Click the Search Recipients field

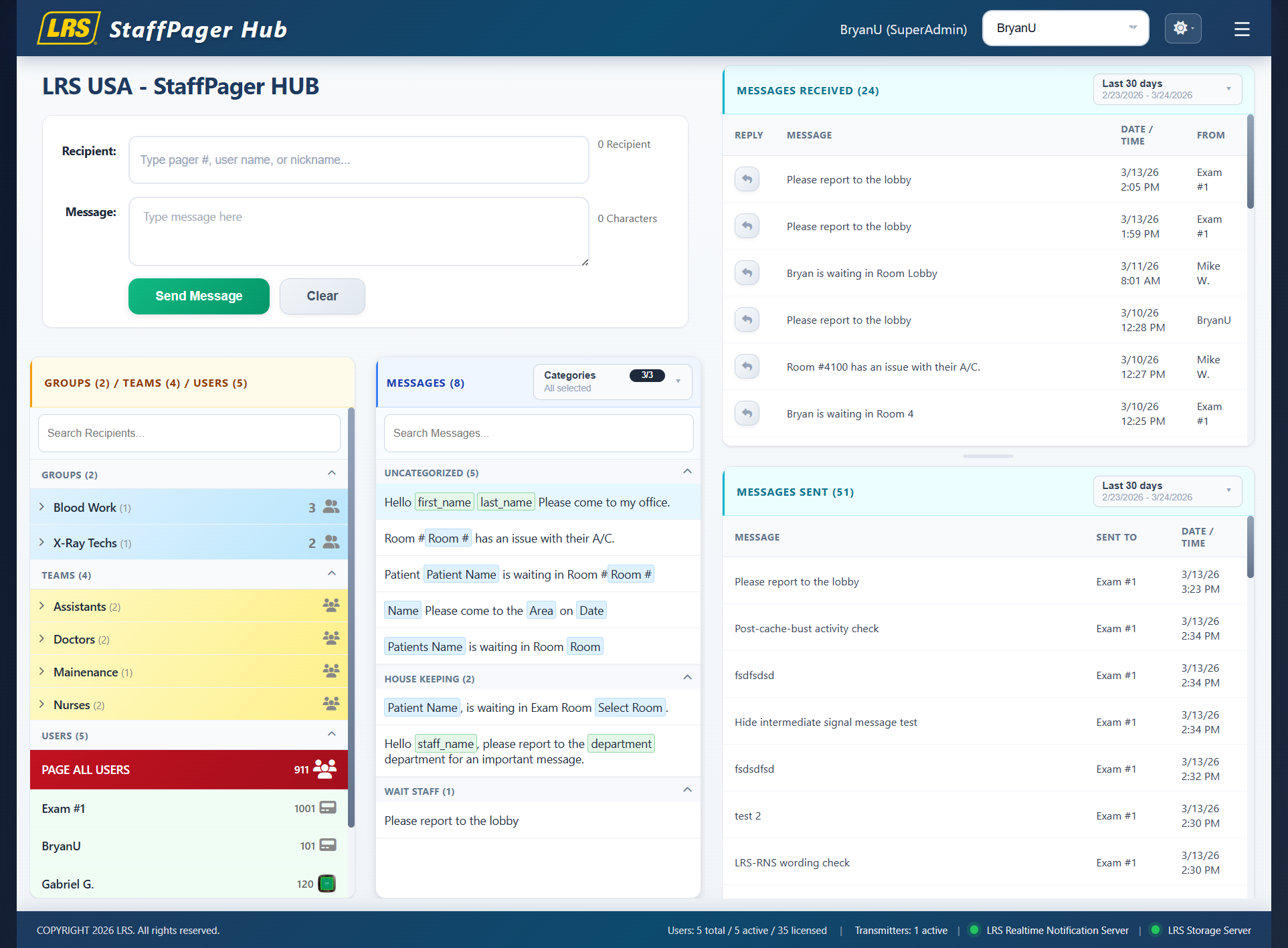pos(189,433)
